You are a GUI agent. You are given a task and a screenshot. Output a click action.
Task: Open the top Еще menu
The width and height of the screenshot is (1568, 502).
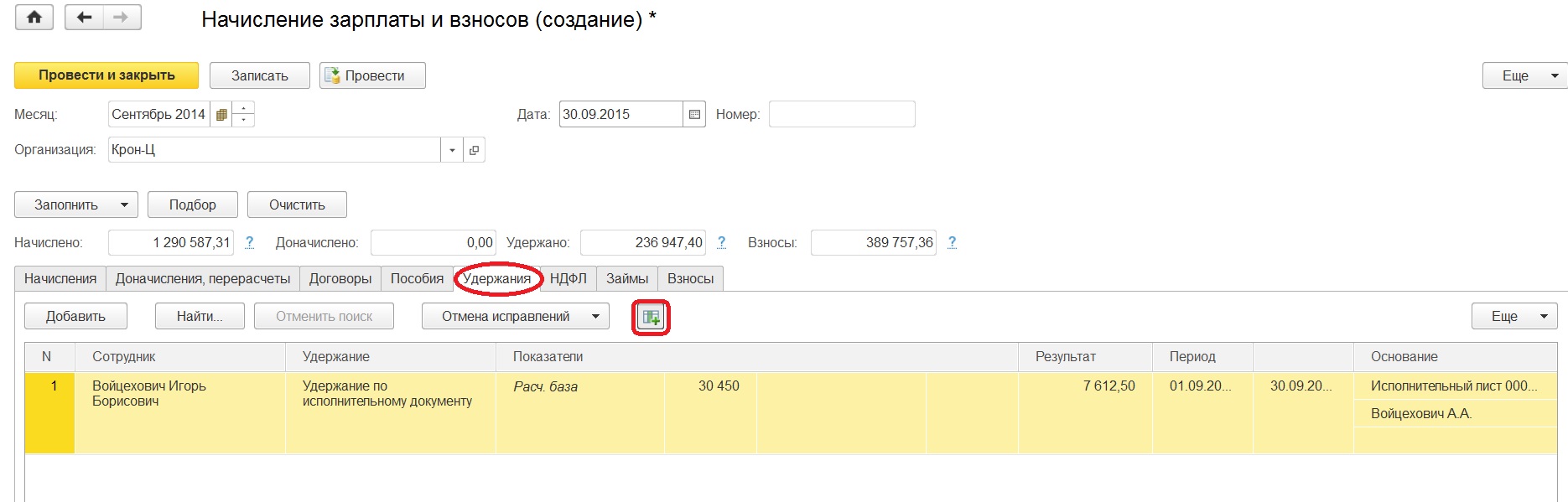click(x=1524, y=75)
